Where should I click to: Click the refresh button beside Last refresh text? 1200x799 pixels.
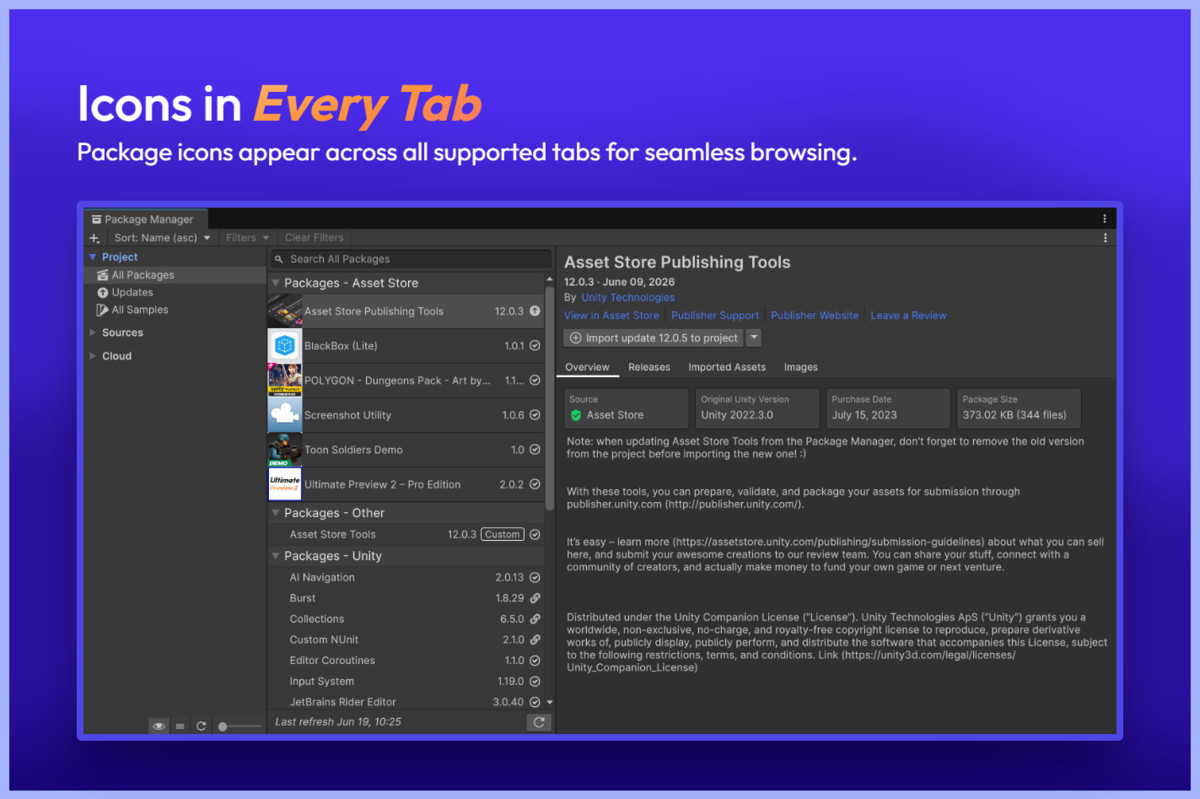539,722
